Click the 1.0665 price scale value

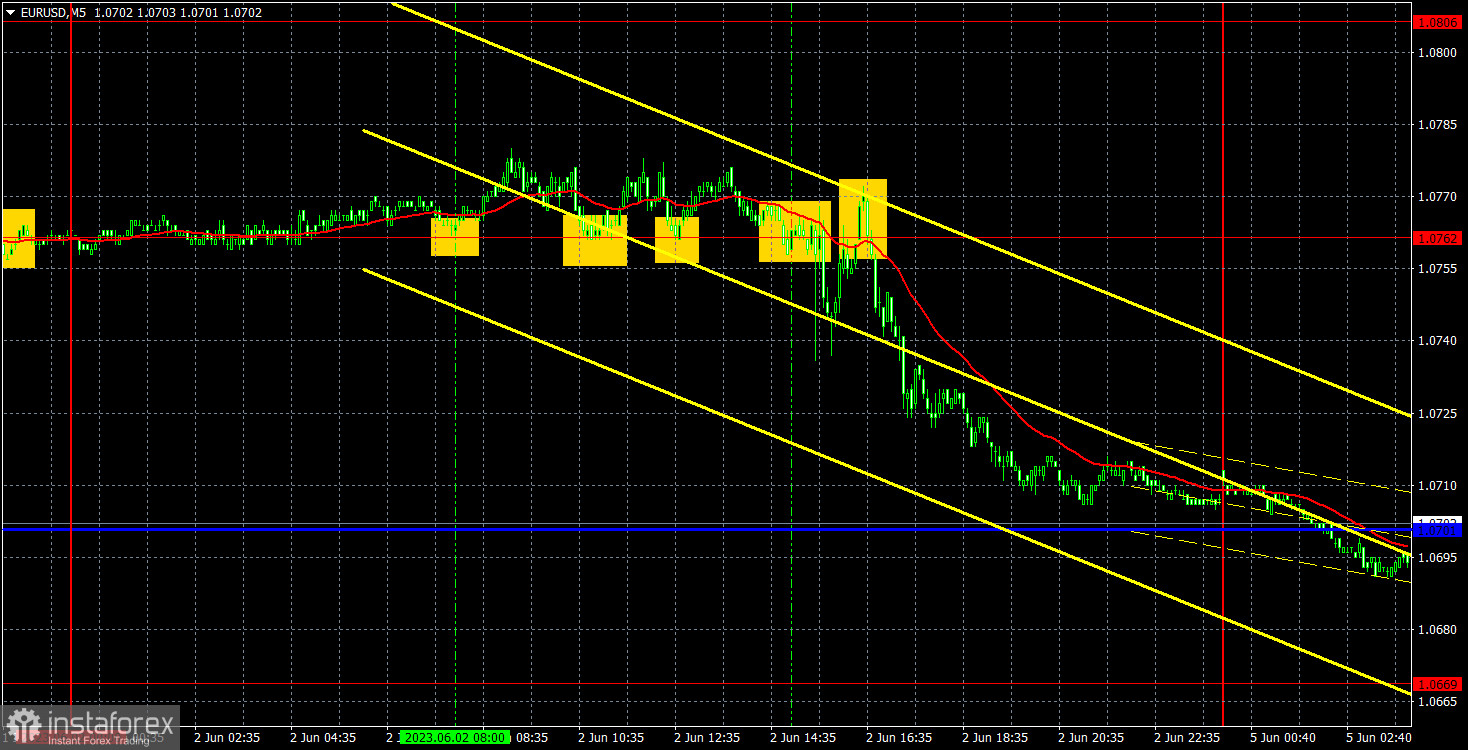[1436, 701]
